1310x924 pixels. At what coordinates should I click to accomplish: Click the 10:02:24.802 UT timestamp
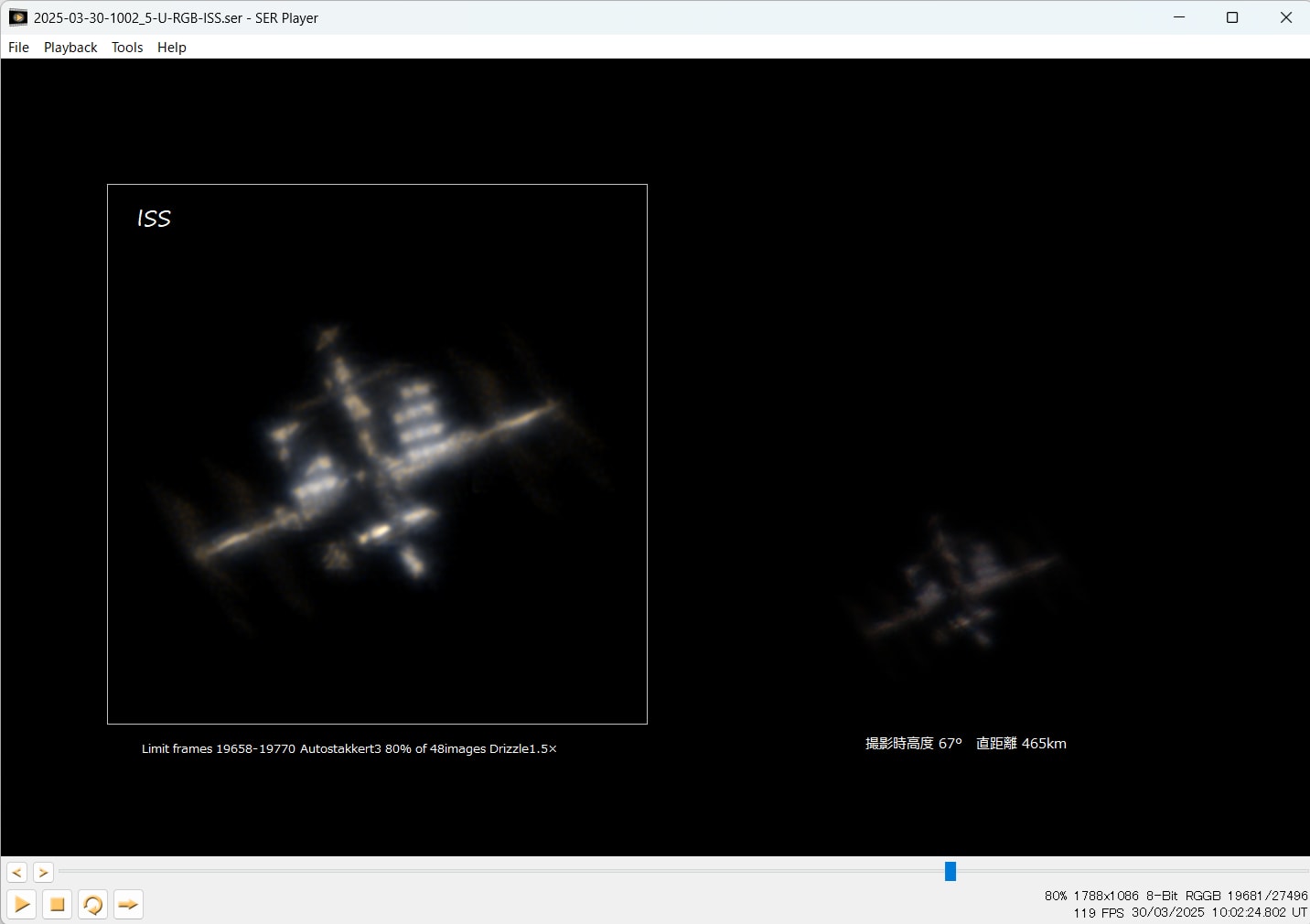point(1260,912)
